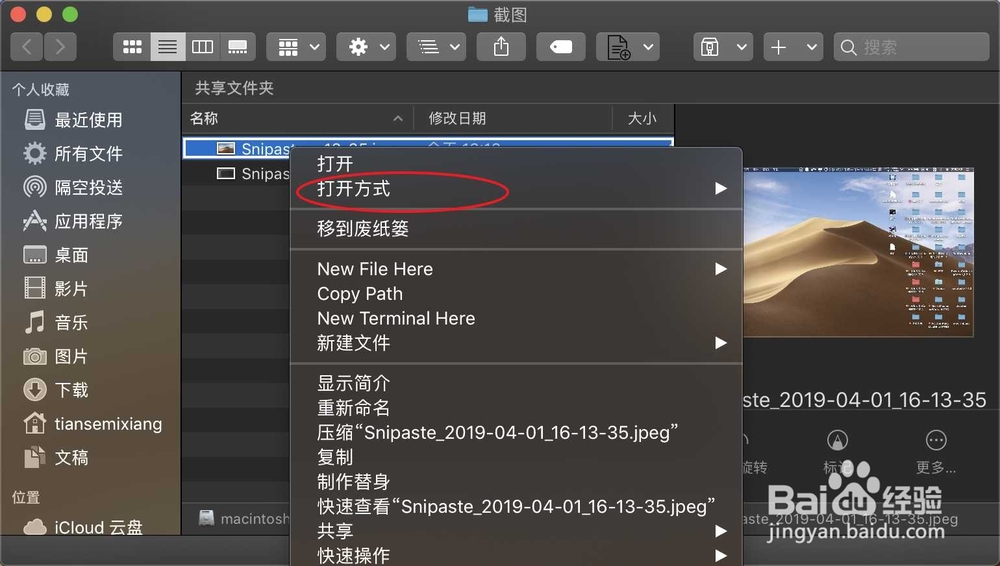Expand 共享 submenu

(517, 531)
